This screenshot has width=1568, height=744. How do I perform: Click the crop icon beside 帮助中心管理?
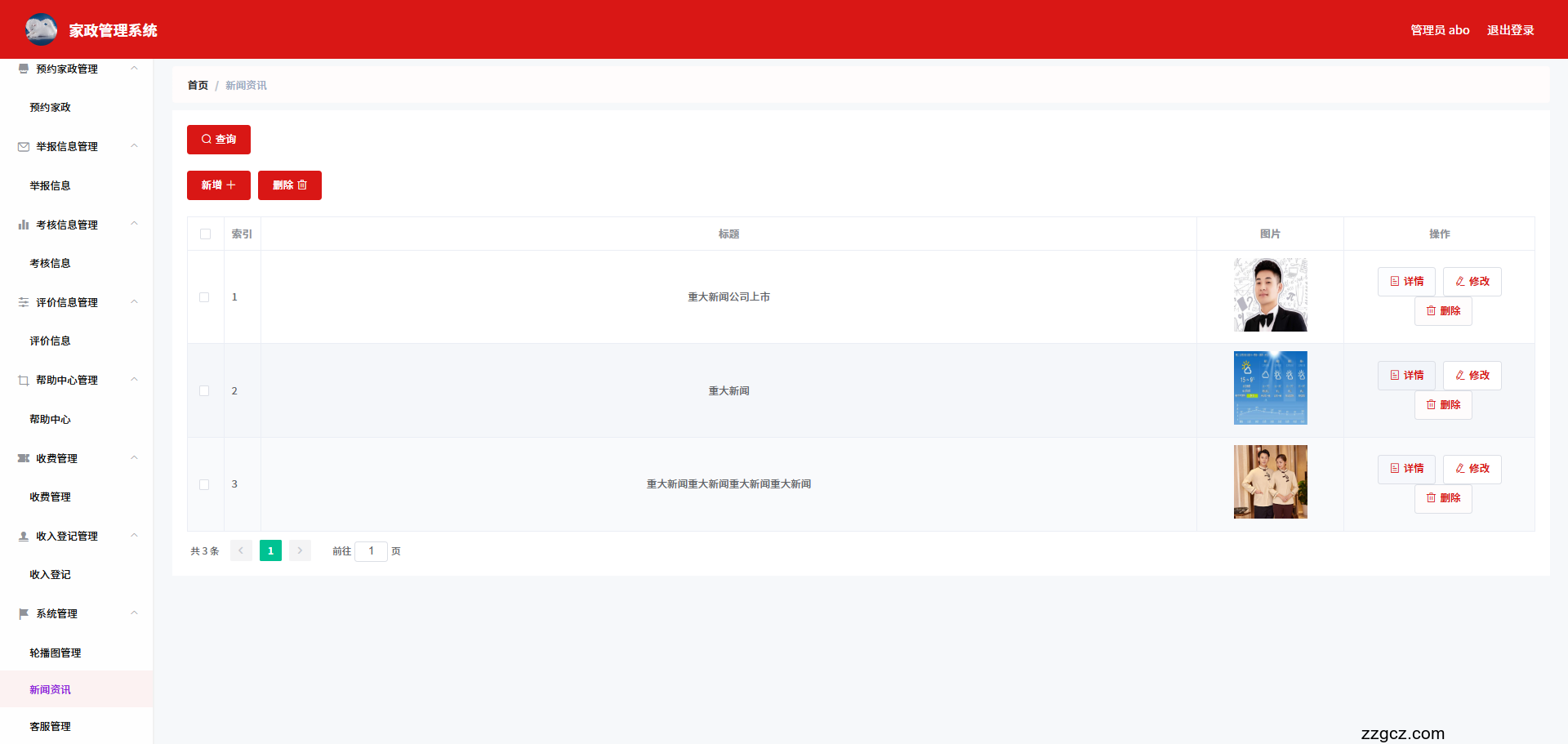point(24,381)
